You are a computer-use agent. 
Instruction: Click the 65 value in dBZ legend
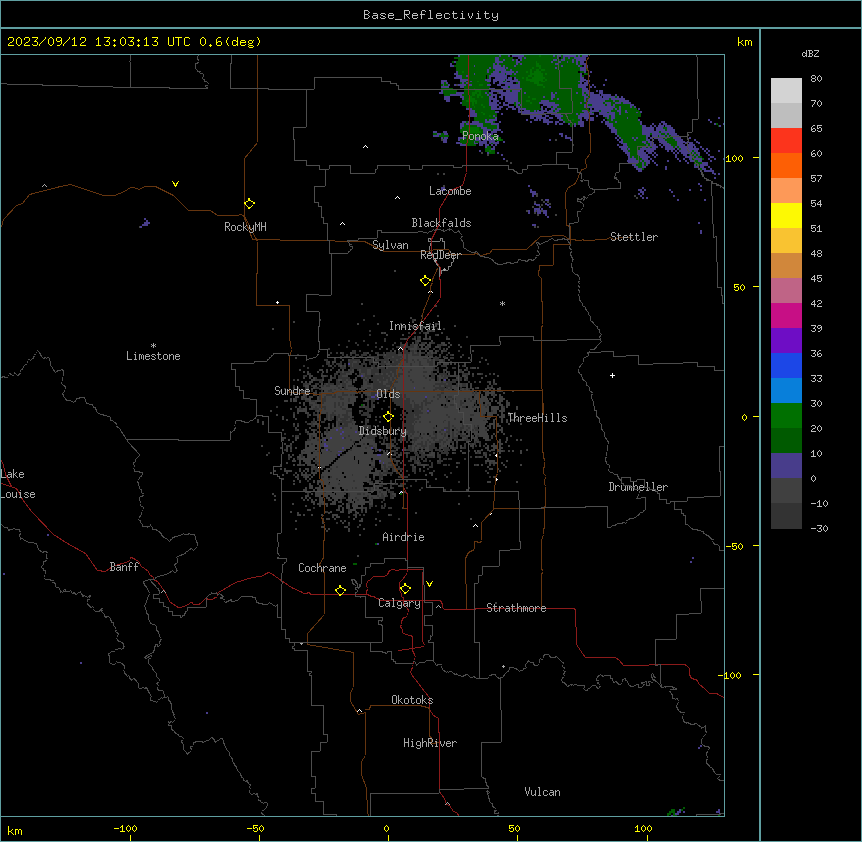816,129
